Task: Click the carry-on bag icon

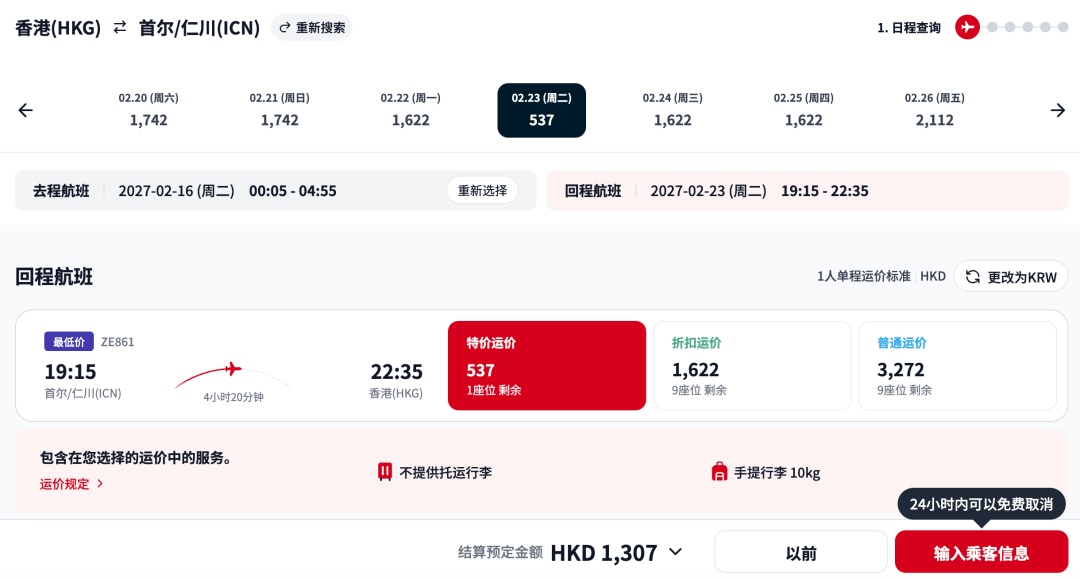Action: coord(719,472)
